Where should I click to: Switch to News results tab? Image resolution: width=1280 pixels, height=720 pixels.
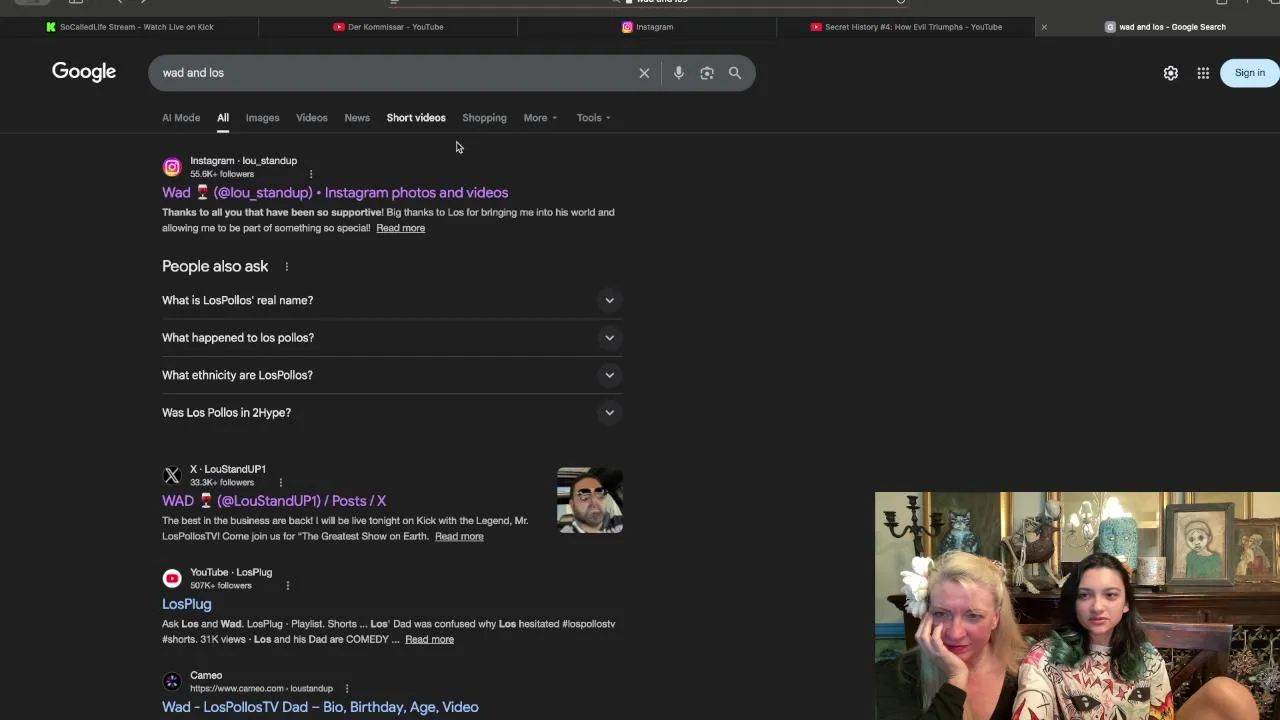(x=357, y=118)
